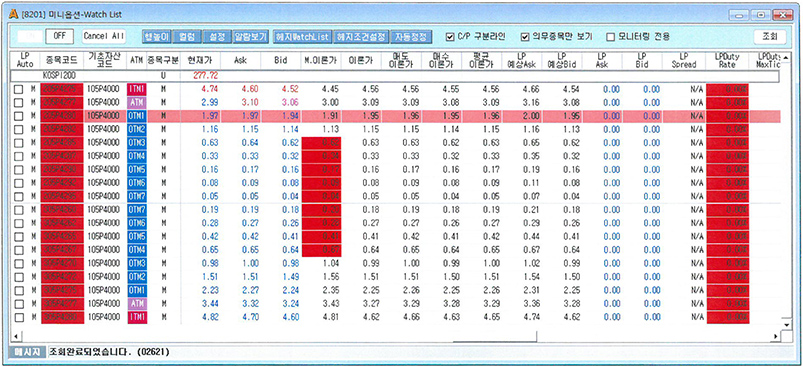The height and width of the screenshot is (366, 803).
Task: Toggle the 의무종목만 보기 checkbox
Action: point(525,37)
